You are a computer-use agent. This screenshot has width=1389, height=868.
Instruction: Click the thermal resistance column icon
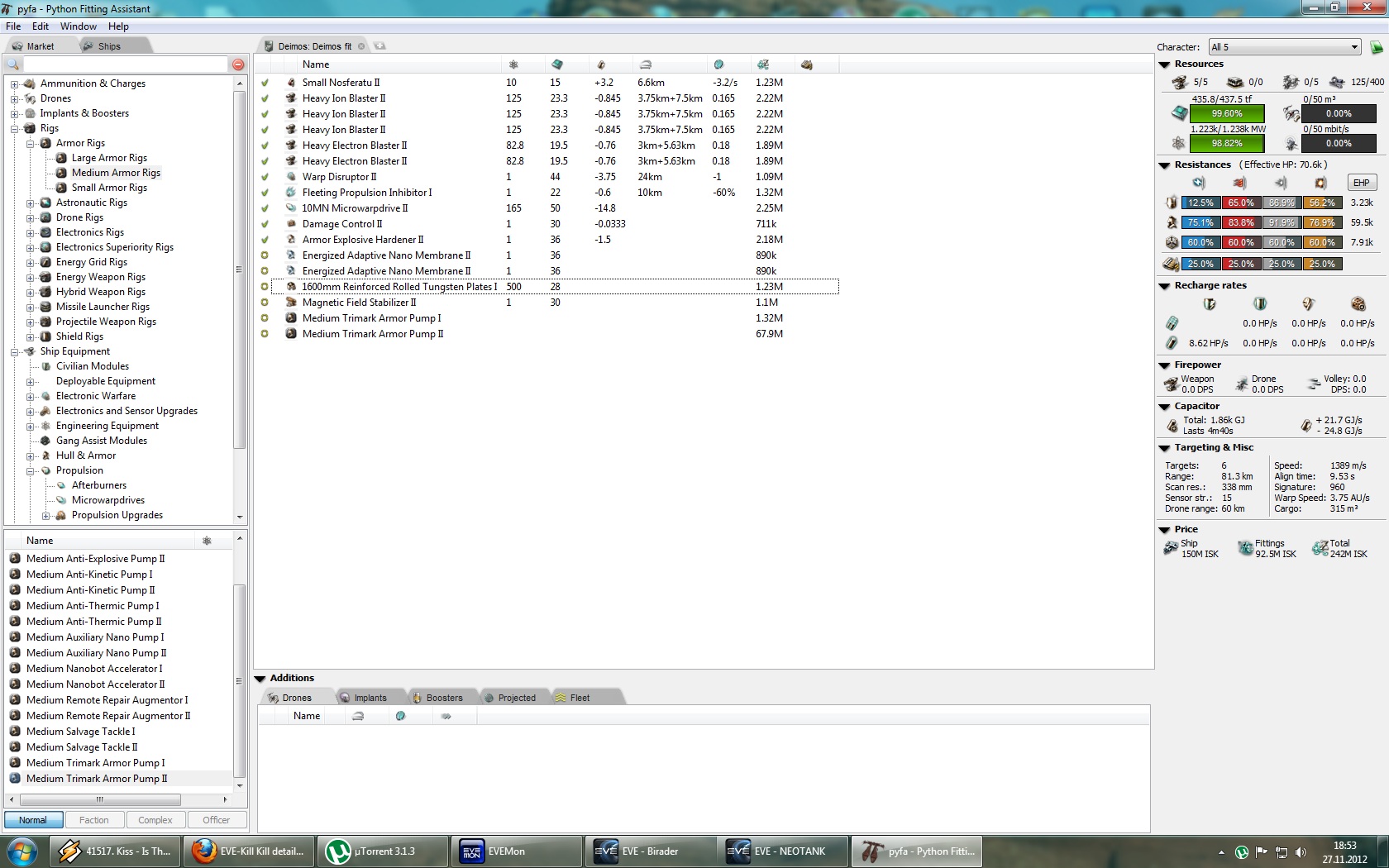click(1239, 183)
